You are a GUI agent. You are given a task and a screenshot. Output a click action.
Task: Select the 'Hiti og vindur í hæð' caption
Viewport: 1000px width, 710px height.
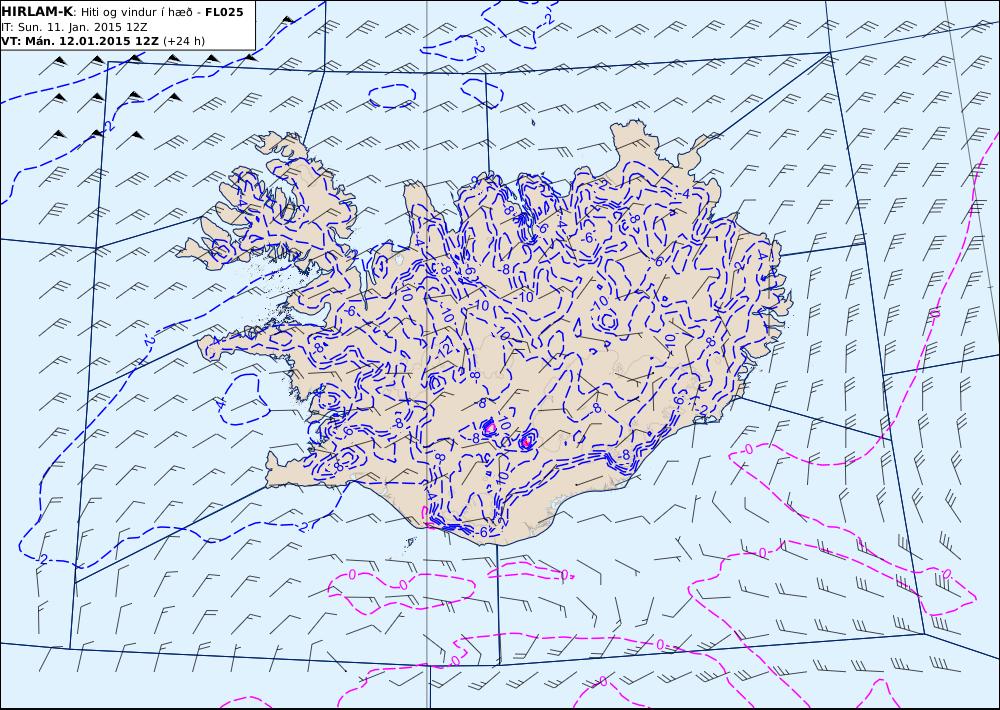point(136,13)
